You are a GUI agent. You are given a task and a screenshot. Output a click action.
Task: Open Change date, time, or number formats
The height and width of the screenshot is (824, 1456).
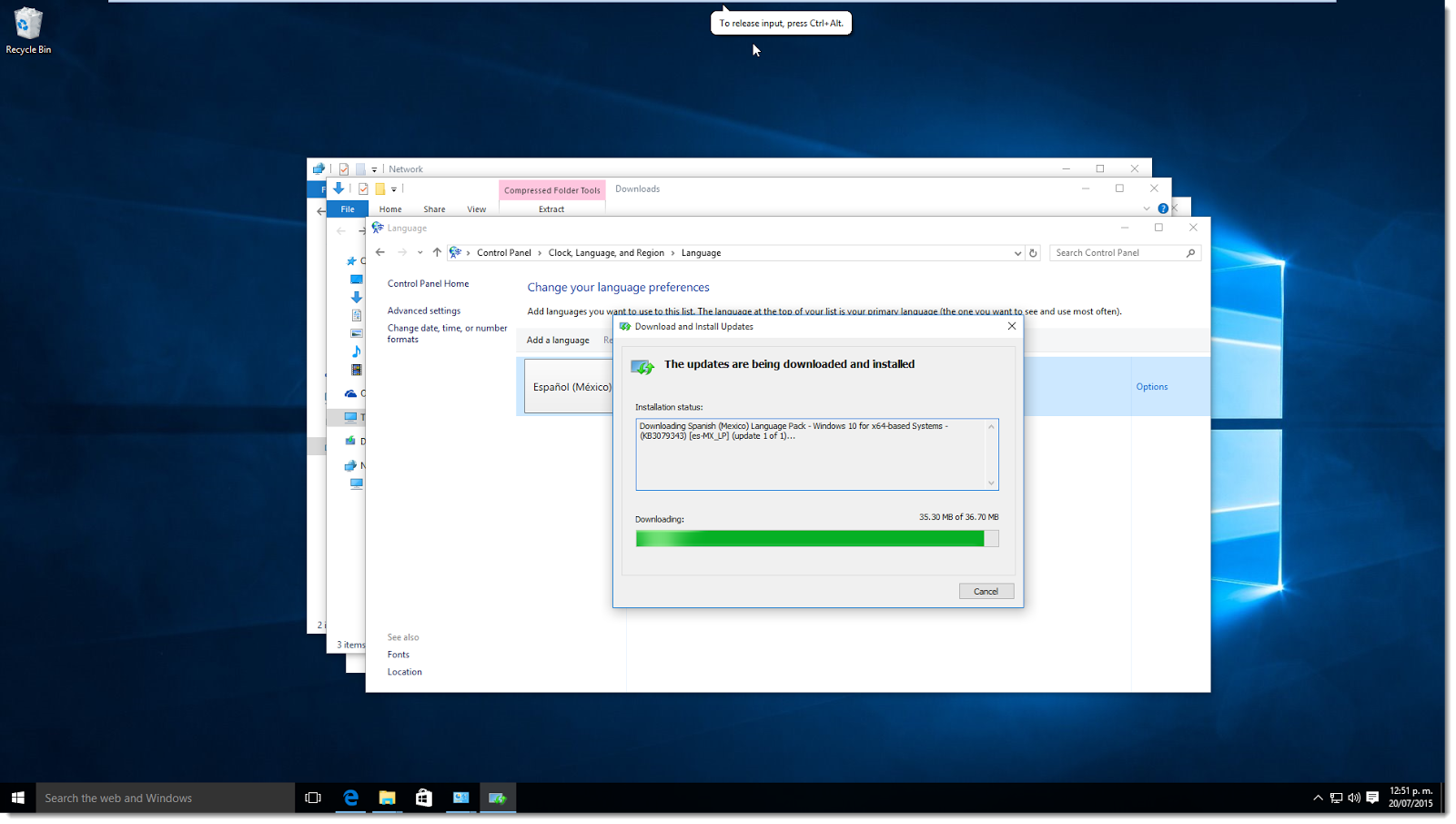(447, 333)
